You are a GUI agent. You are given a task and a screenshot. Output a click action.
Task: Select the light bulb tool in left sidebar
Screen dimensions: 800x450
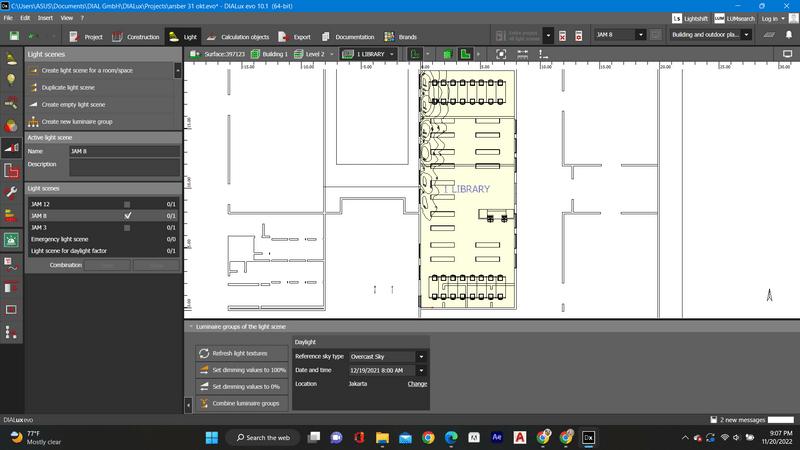11,80
